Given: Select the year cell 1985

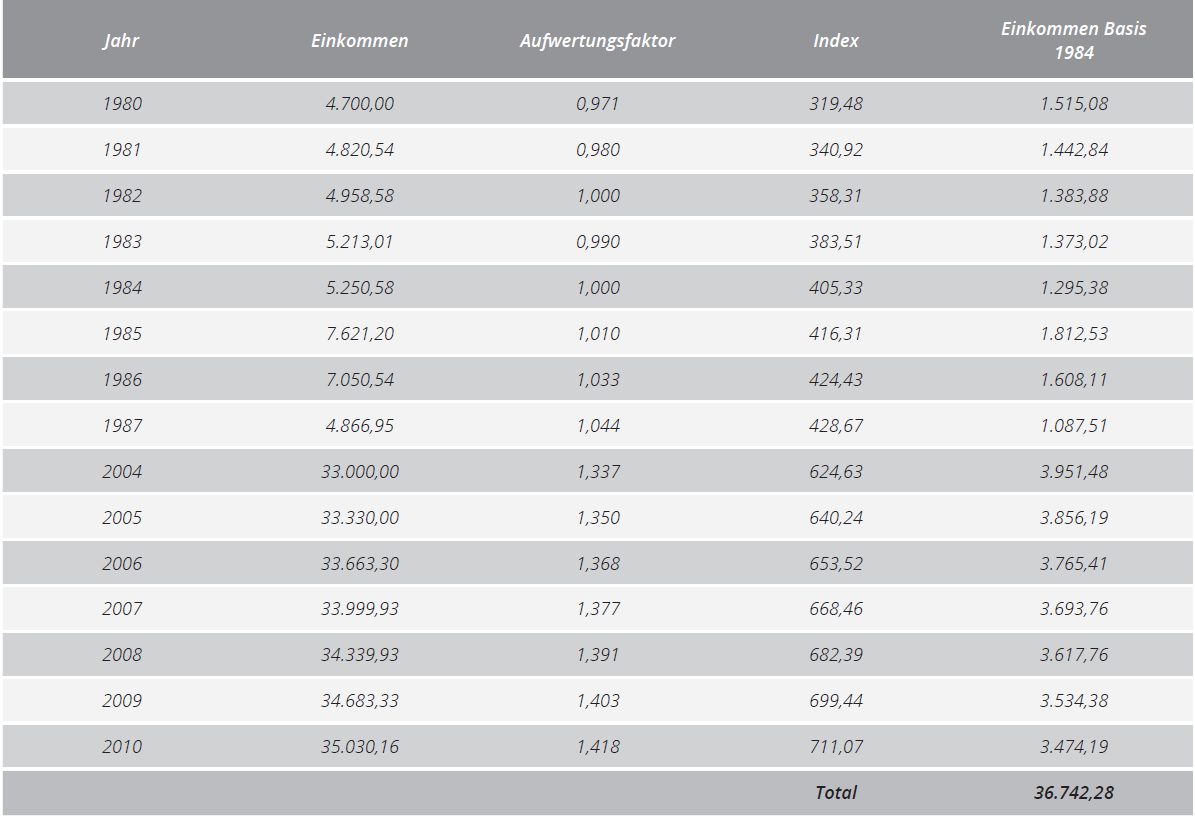Looking at the screenshot, I should 122,334.
